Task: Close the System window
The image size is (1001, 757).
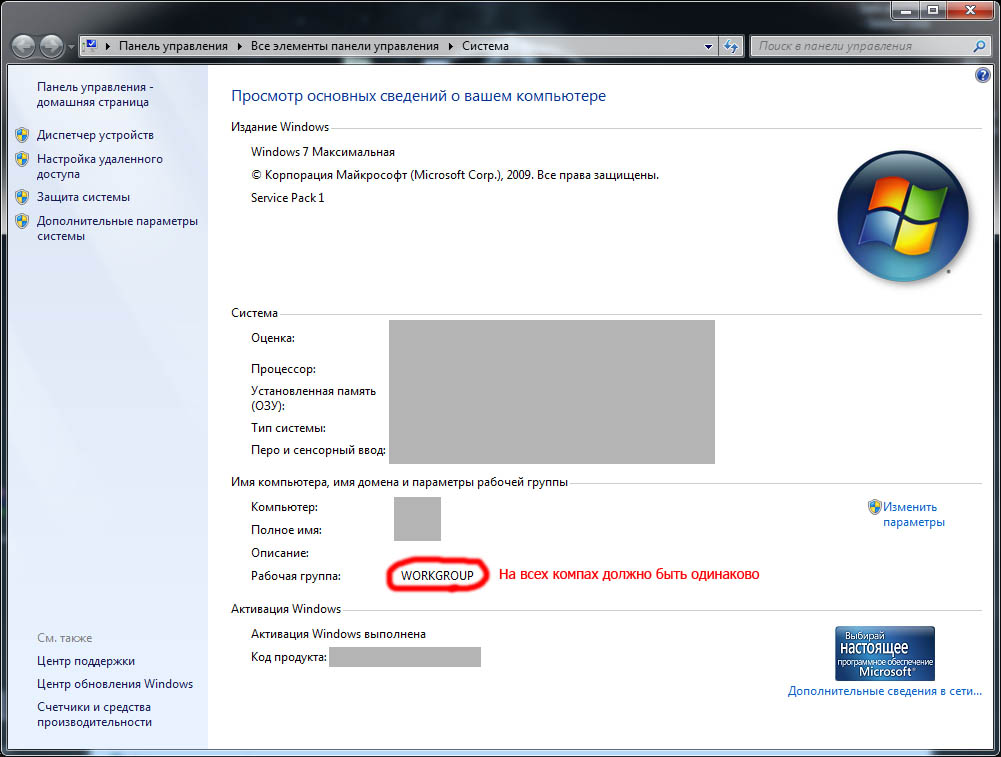Action: tap(970, 10)
